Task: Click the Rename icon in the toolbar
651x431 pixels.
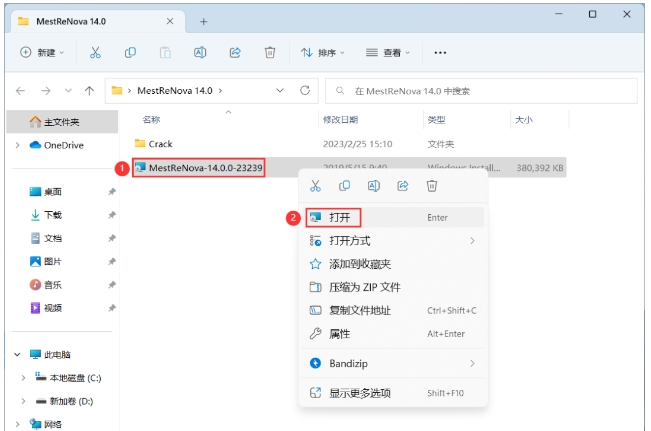Action: 200,53
